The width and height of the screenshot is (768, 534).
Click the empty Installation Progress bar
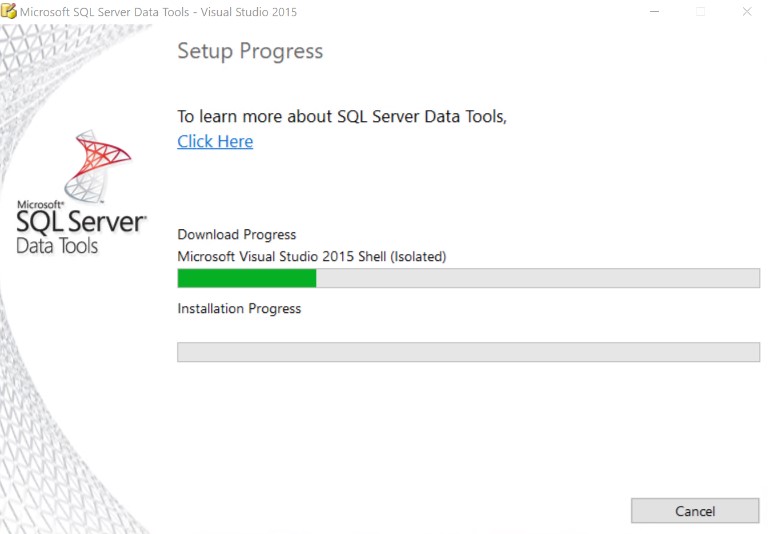pyautogui.click(x=468, y=352)
